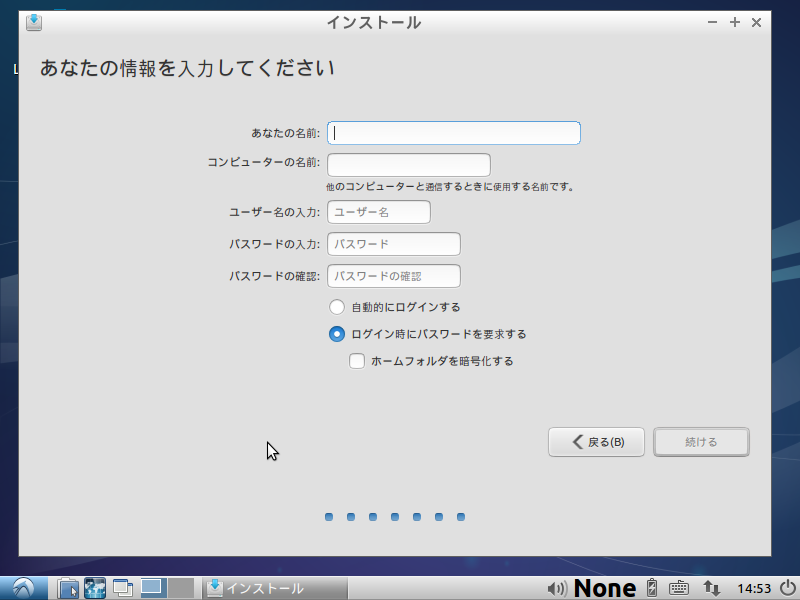Click the power button at the taskbar's far right
Viewport: 800px width, 600px height.
coord(786,588)
